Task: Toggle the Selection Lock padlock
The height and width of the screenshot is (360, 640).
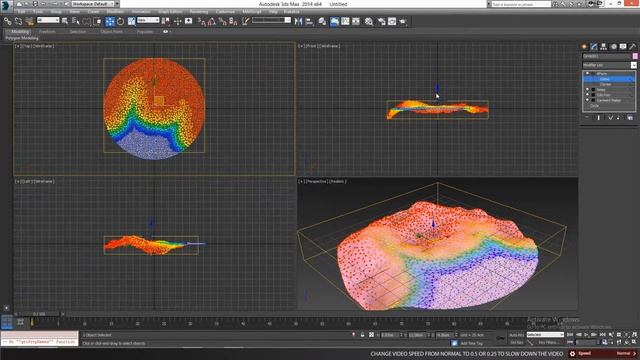Action: 362,335
